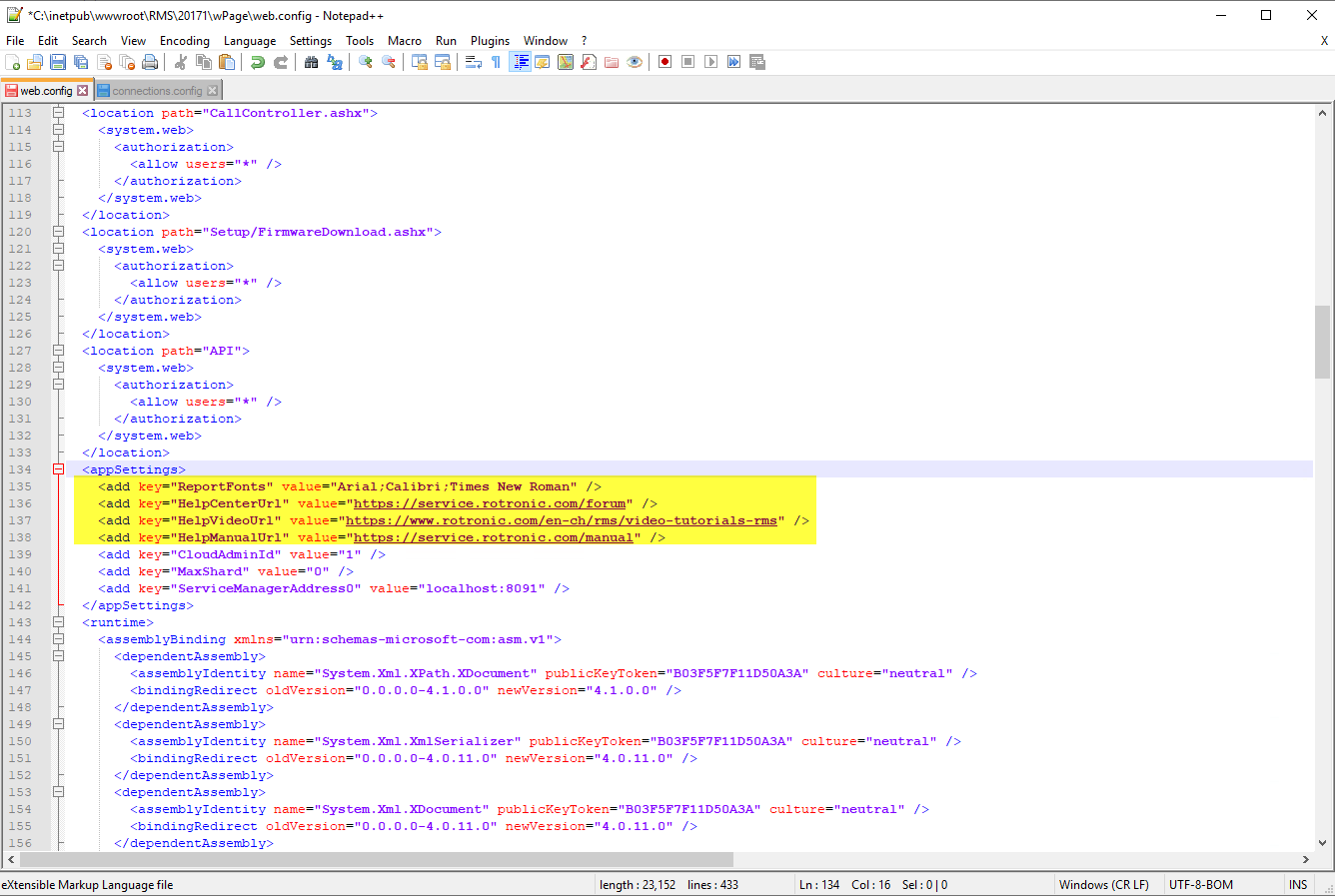1335x896 pixels.
Task: Click the Close All toolbar icon
Action: point(127,62)
